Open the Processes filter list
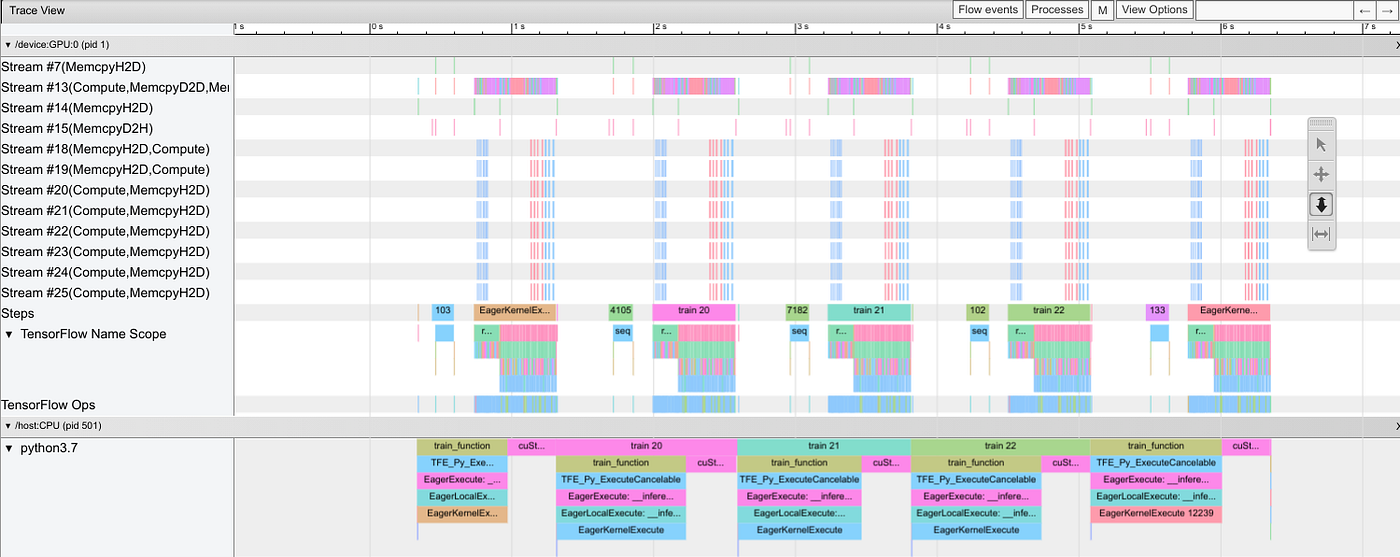This screenshot has width=1400, height=557. click(x=1057, y=10)
